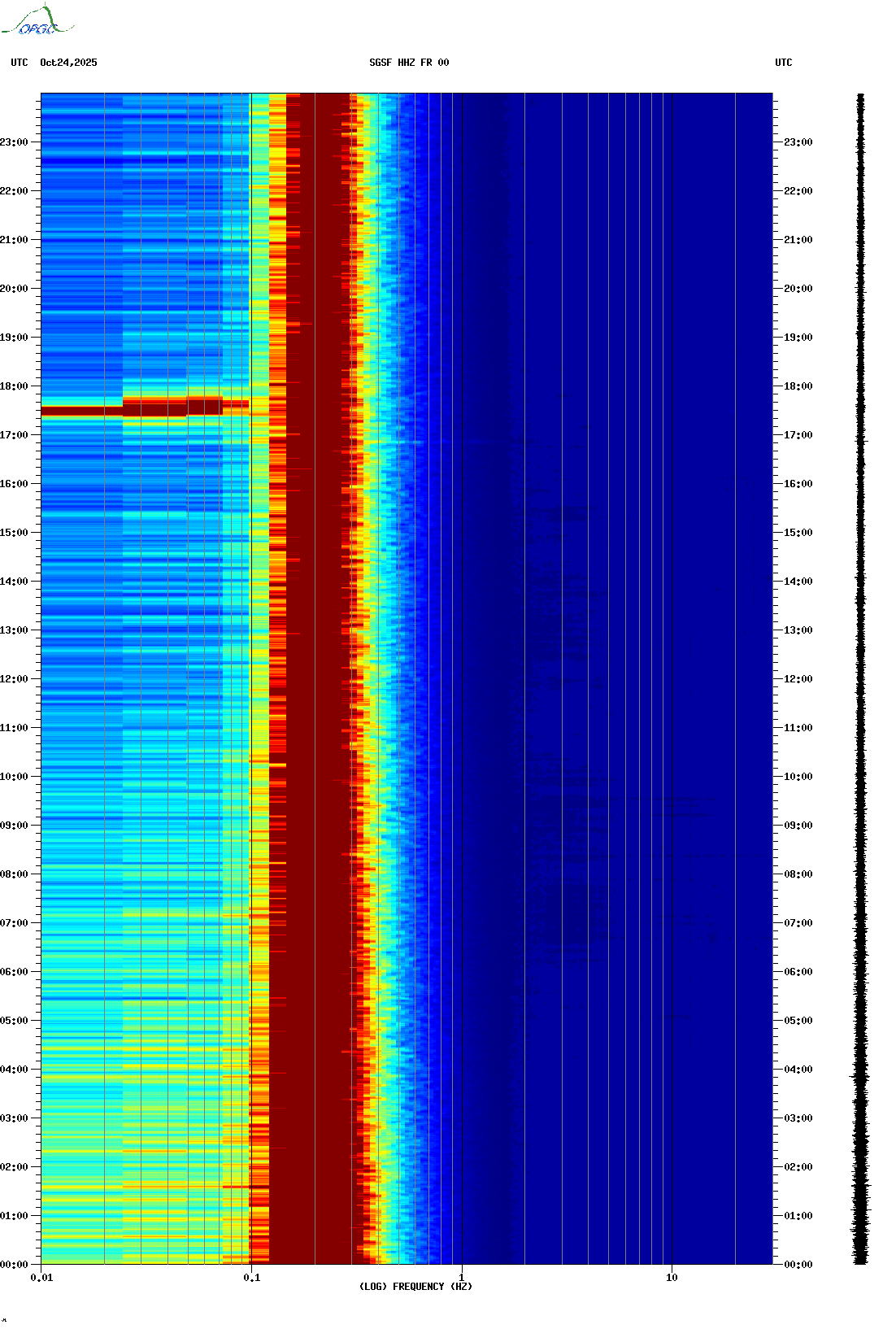The width and height of the screenshot is (896, 1329).
Task: Select 17:00 on the right time axis
Action: click(x=798, y=435)
